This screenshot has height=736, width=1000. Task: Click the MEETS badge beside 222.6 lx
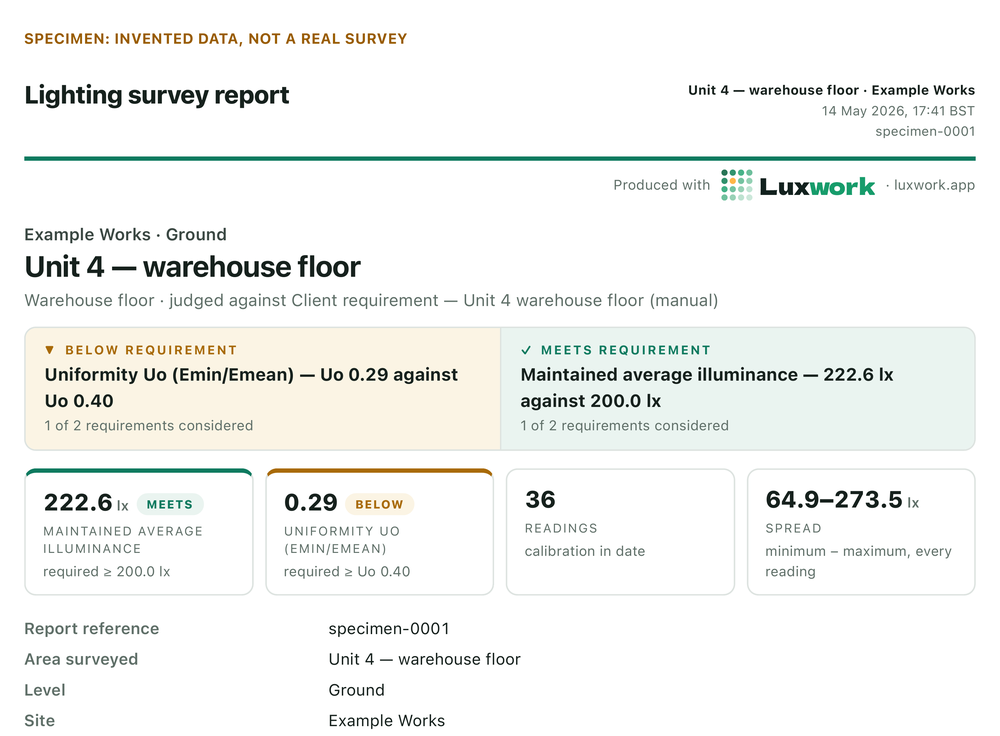(x=170, y=504)
